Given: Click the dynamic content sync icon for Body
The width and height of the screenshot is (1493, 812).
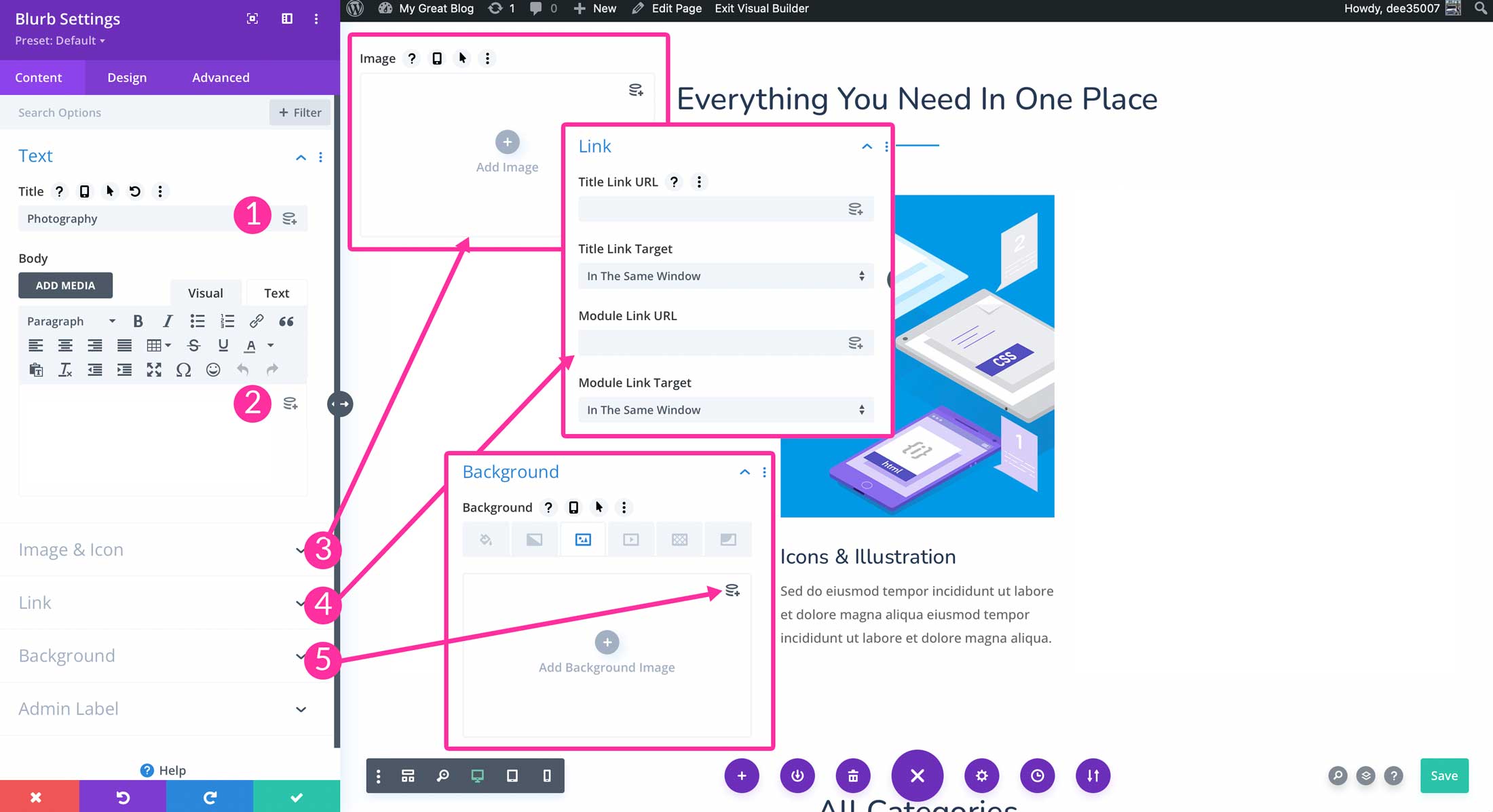Looking at the screenshot, I should pyautogui.click(x=290, y=403).
